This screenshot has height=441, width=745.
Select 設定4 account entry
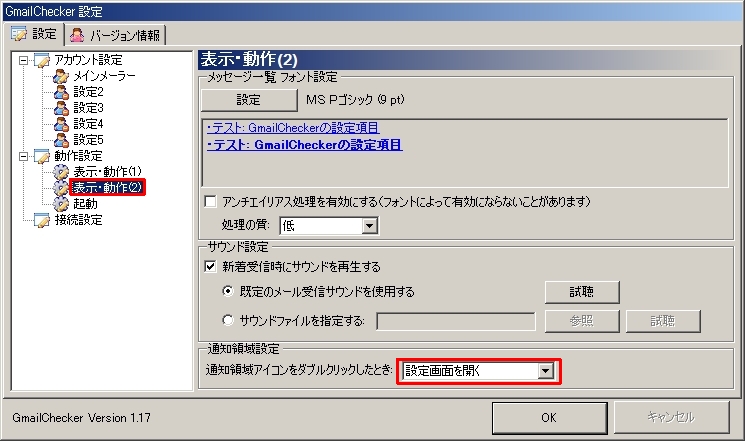[88, 124]
